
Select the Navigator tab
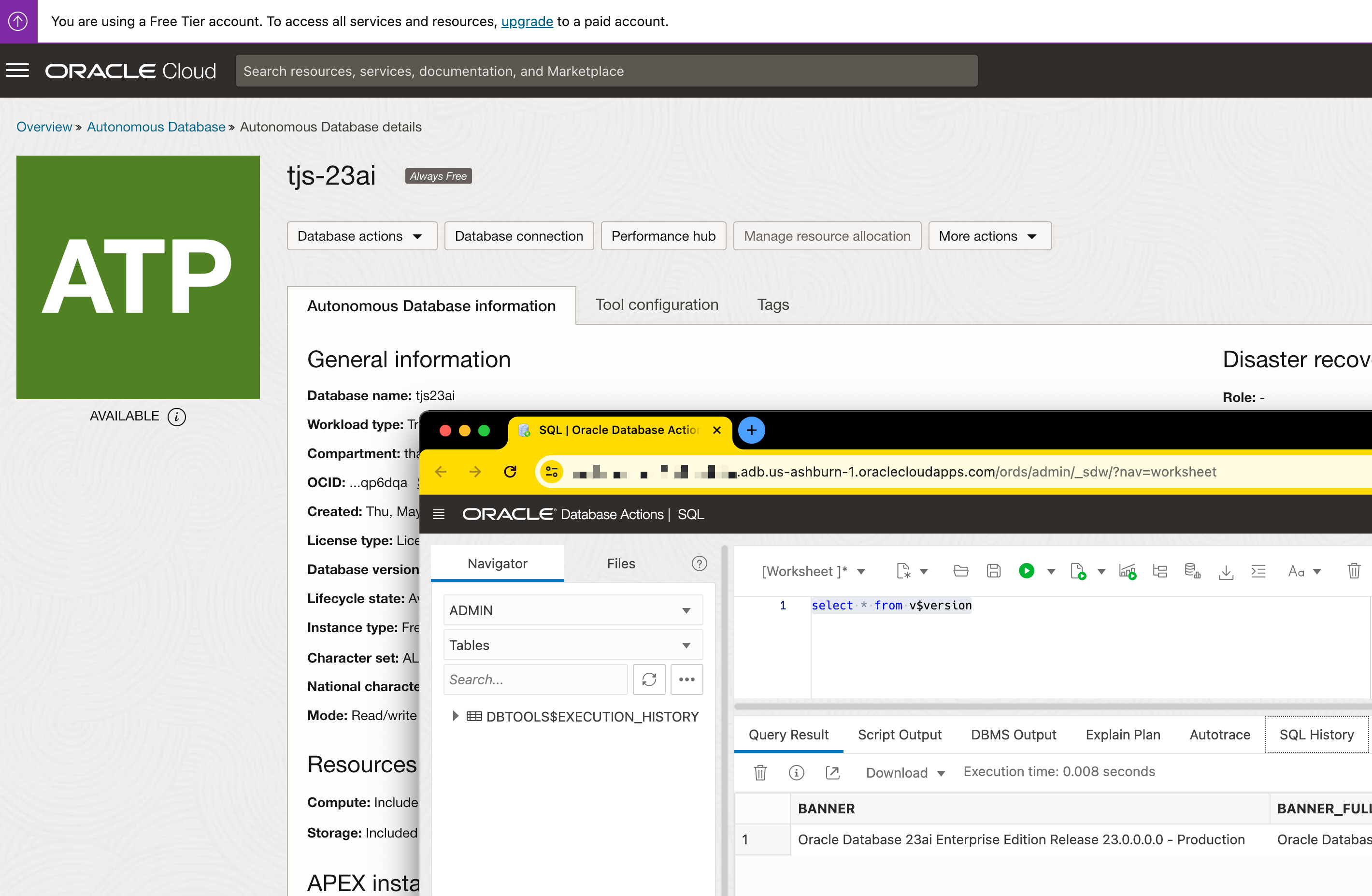[498, 564]
